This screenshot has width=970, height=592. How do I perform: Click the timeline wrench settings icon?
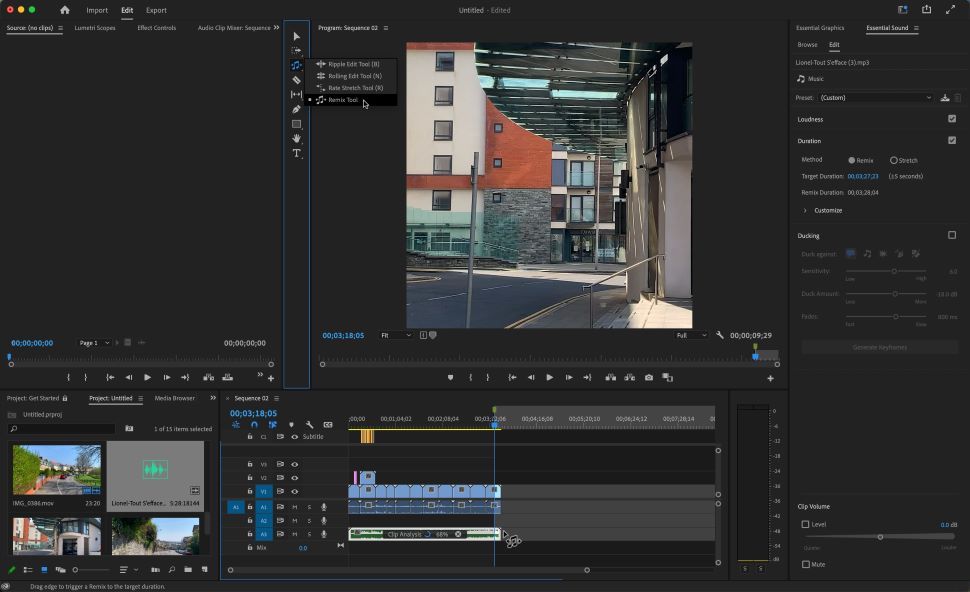click(309, 424)
